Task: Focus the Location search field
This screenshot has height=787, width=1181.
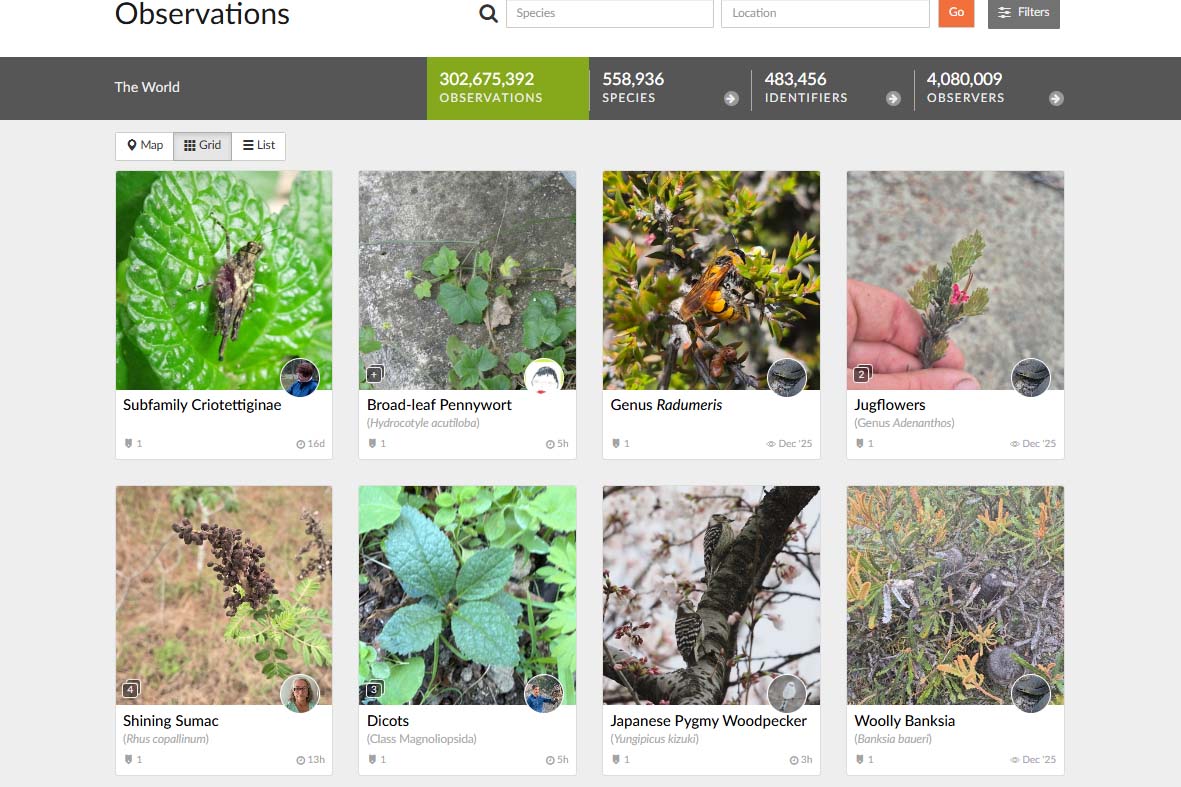Action: point(824,13)
